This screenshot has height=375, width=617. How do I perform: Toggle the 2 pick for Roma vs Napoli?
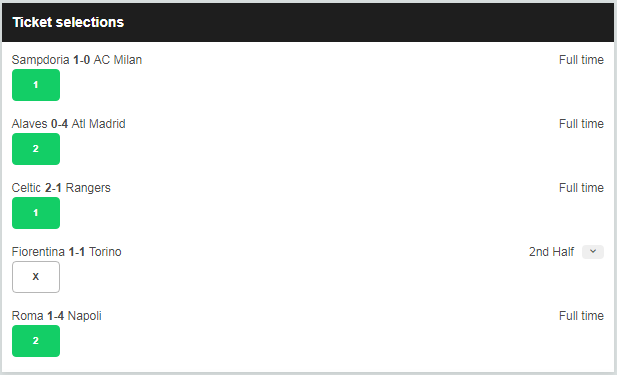(x=36, y=341)
